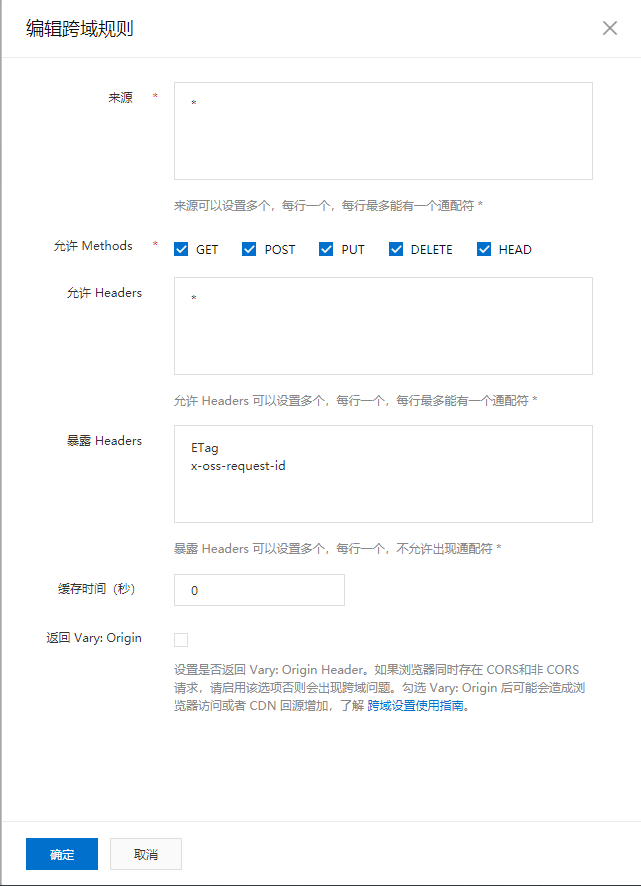Viewport: 641px width, 886px height.
Task: Enable the 返回 Vary: Origin checkbox
Action: [181, 640]
